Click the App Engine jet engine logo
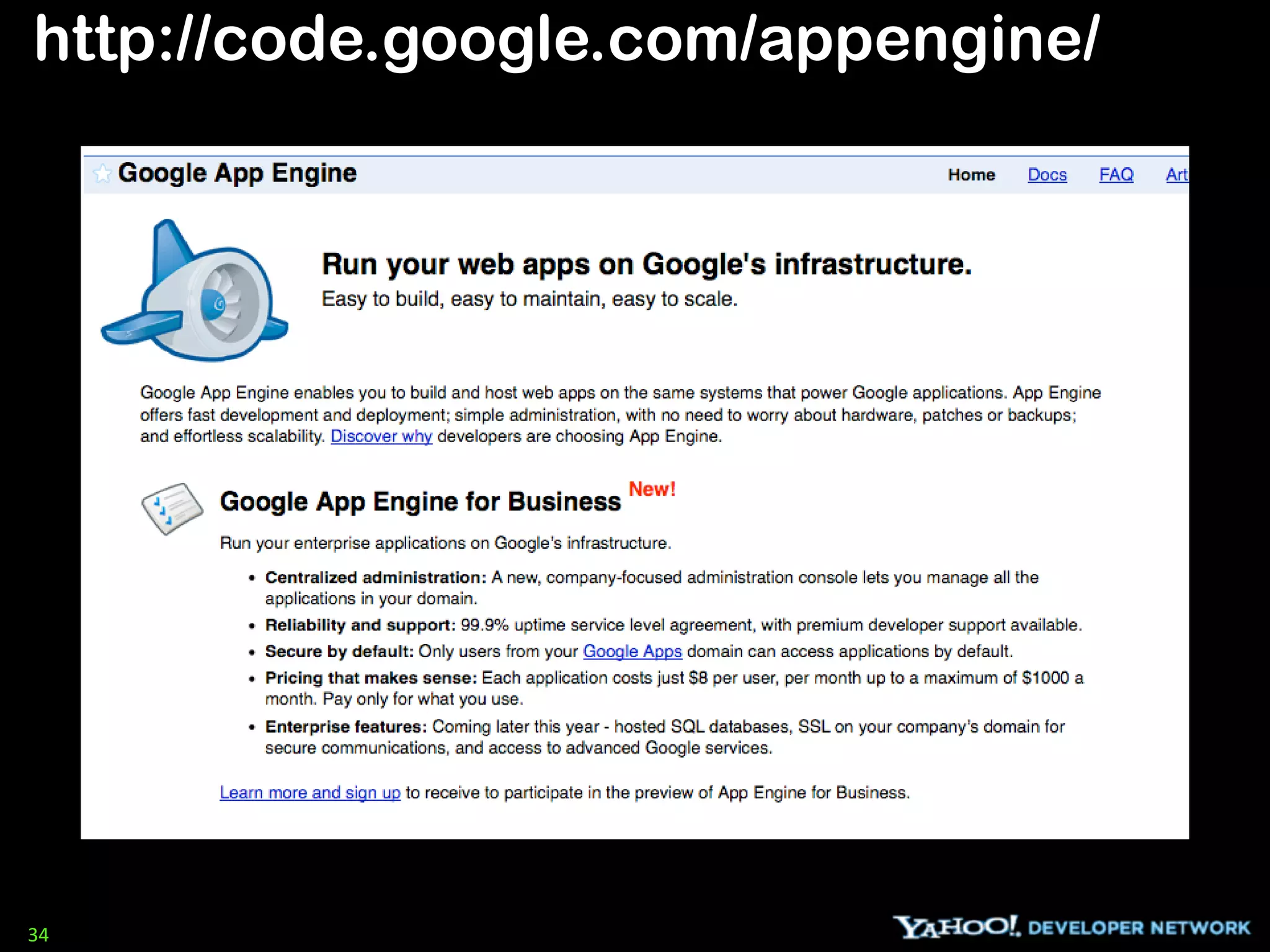 [x=195, y=290]
